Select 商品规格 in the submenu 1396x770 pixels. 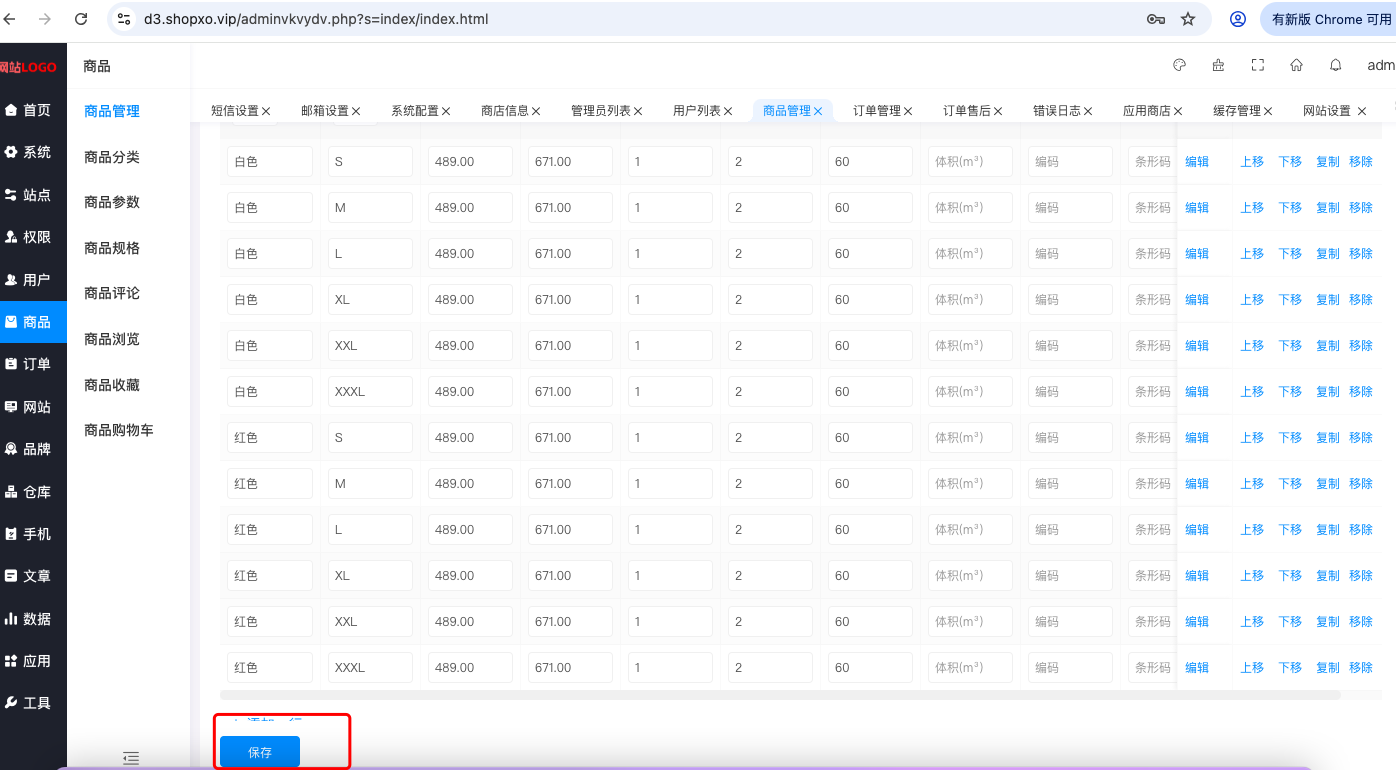click(x=112, y=248)
